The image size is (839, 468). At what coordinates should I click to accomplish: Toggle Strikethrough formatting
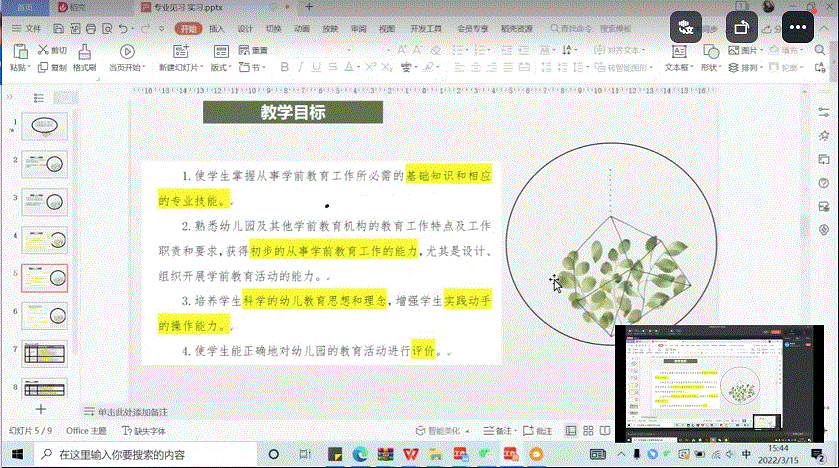tap(332, 67)
